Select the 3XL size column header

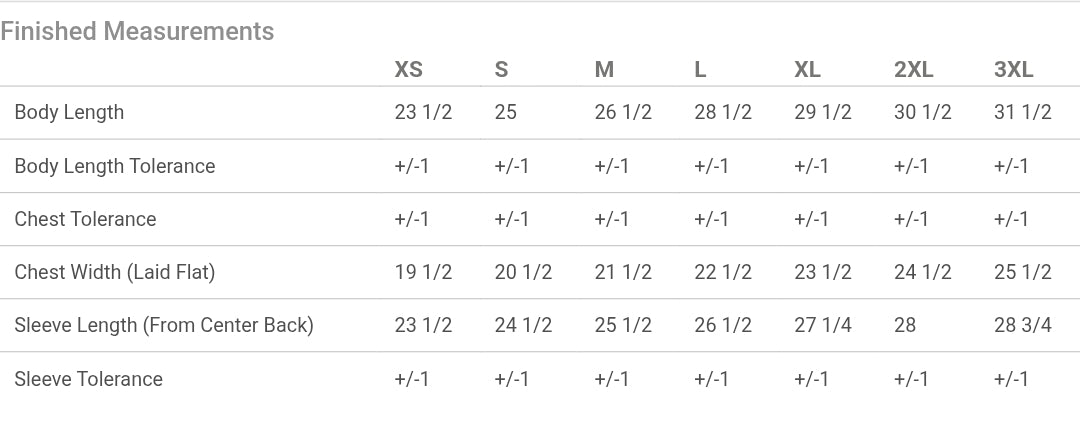coord(1013,69)
